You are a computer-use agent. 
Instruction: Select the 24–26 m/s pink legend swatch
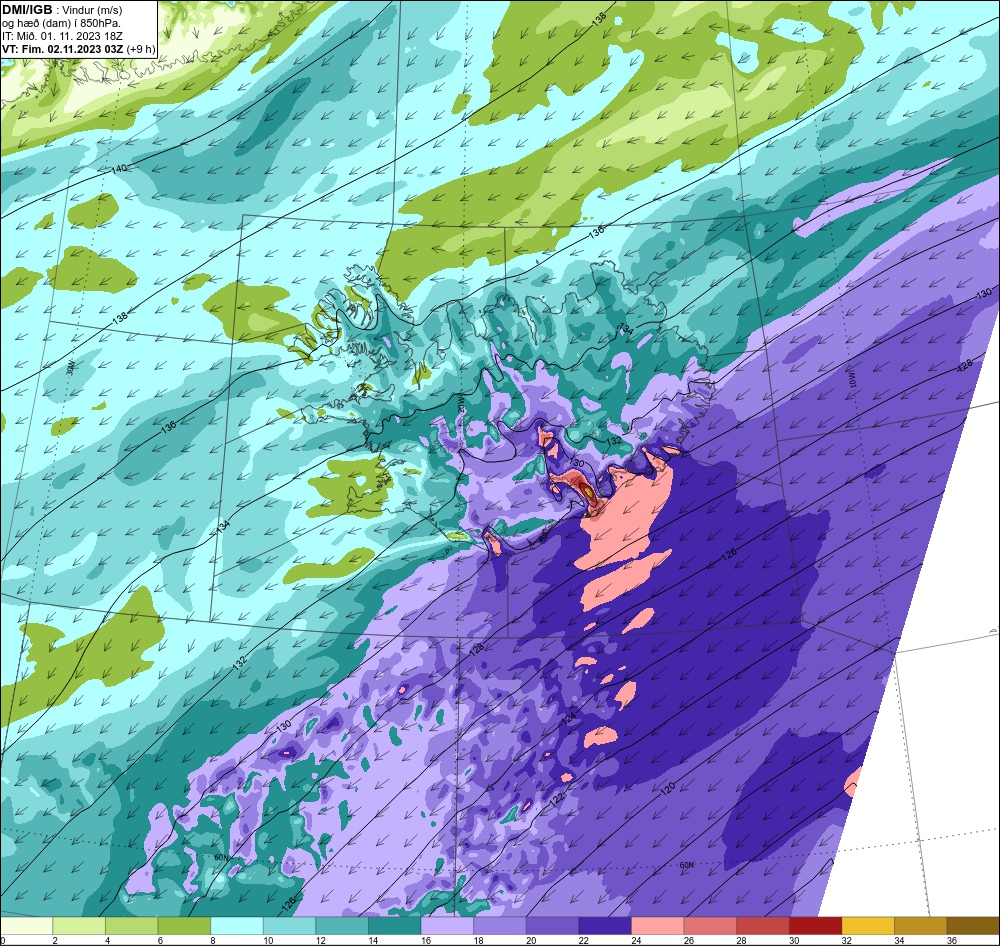658,926
